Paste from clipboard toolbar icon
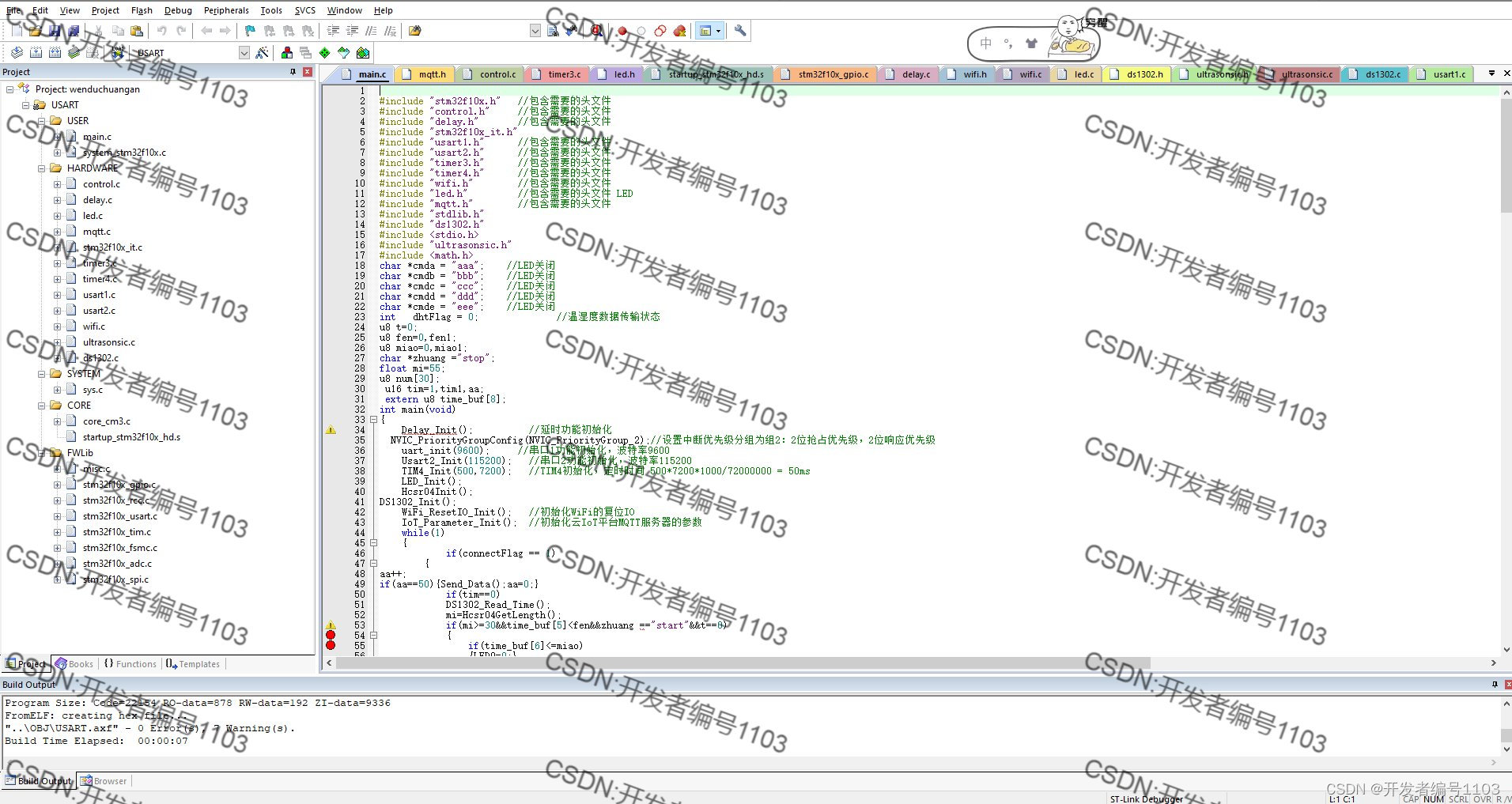Viewport: 1512px width, 804px height. click(137, 31)
